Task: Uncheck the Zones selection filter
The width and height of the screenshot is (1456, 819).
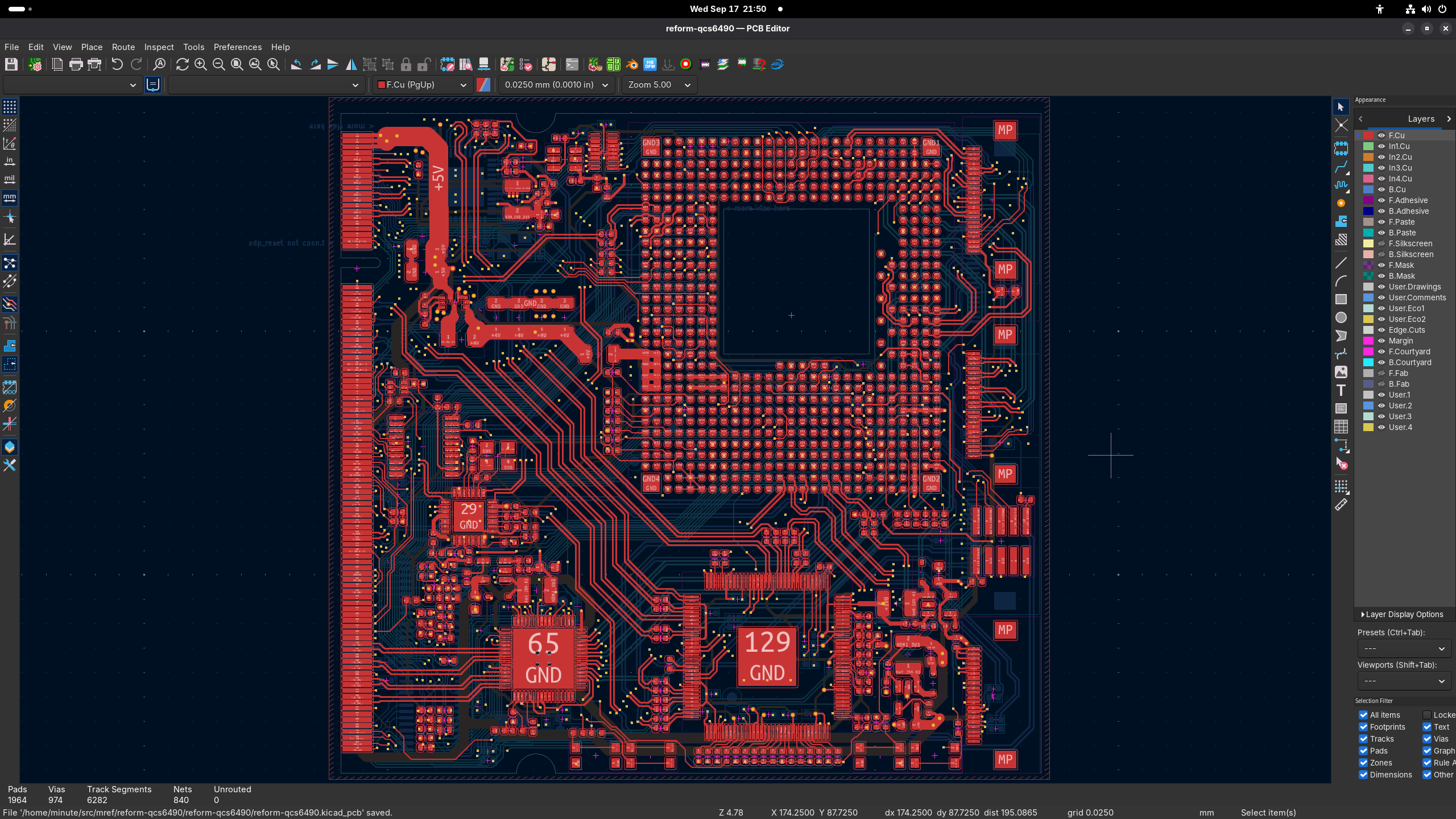Action: pyautogui.click(x=1363, y=763)
